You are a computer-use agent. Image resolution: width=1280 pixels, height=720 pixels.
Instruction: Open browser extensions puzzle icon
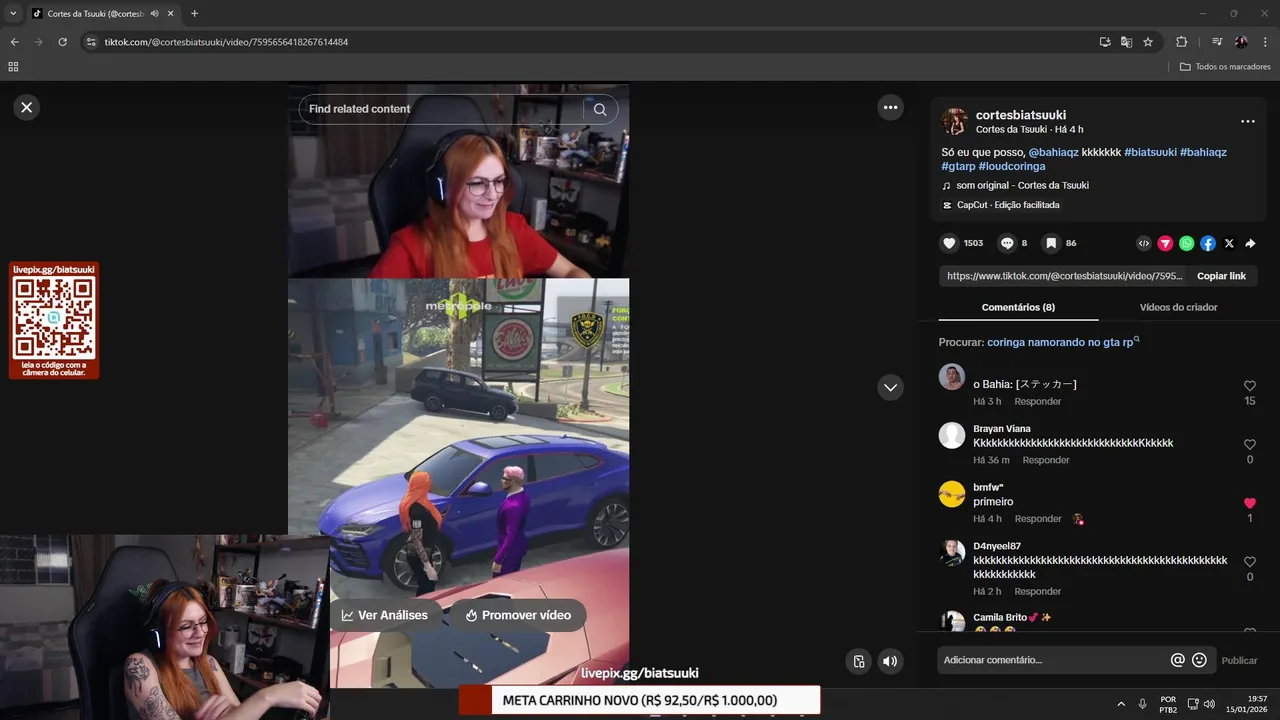1181,42
